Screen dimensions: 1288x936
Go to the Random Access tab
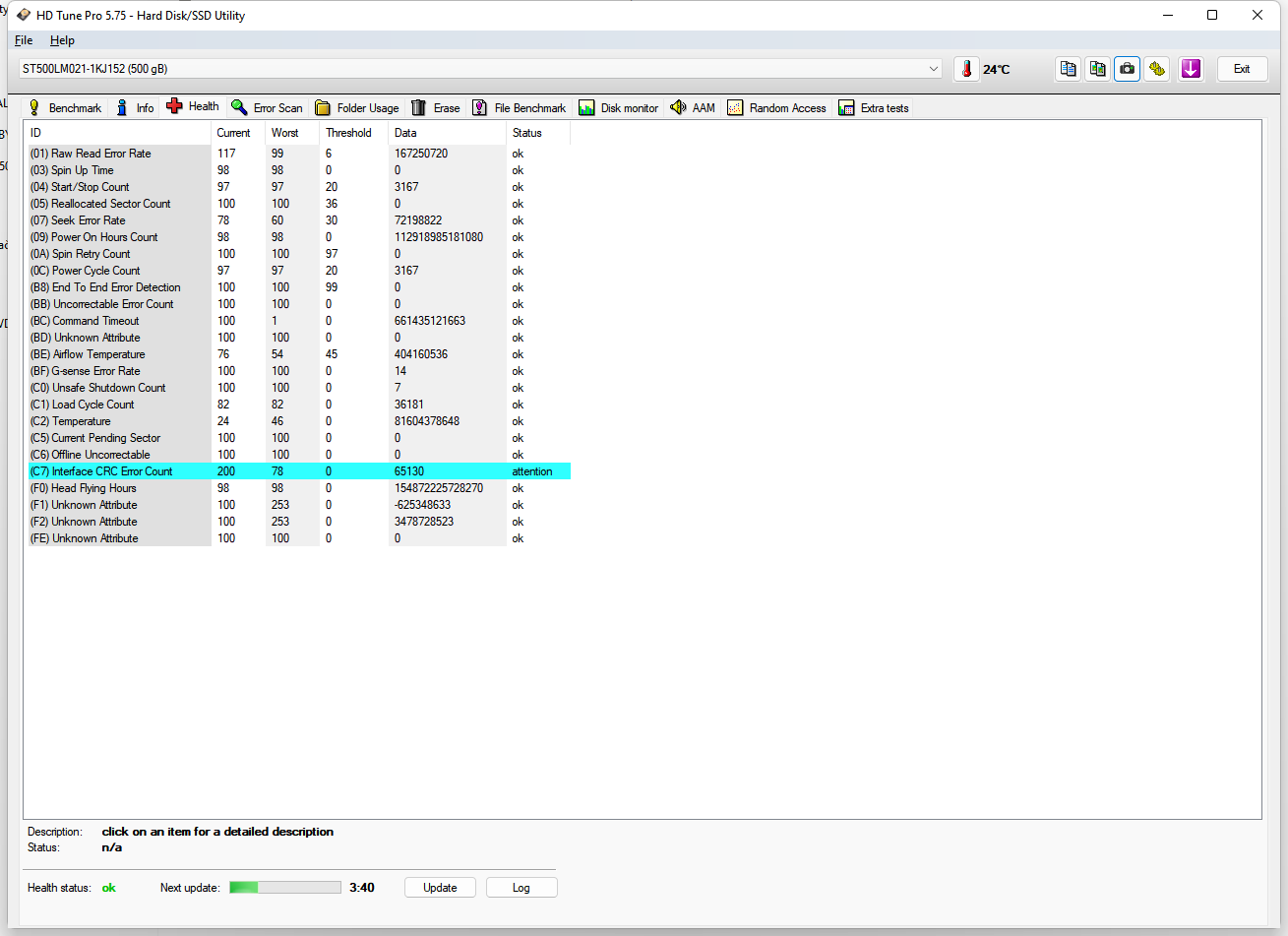pos(777,108)
